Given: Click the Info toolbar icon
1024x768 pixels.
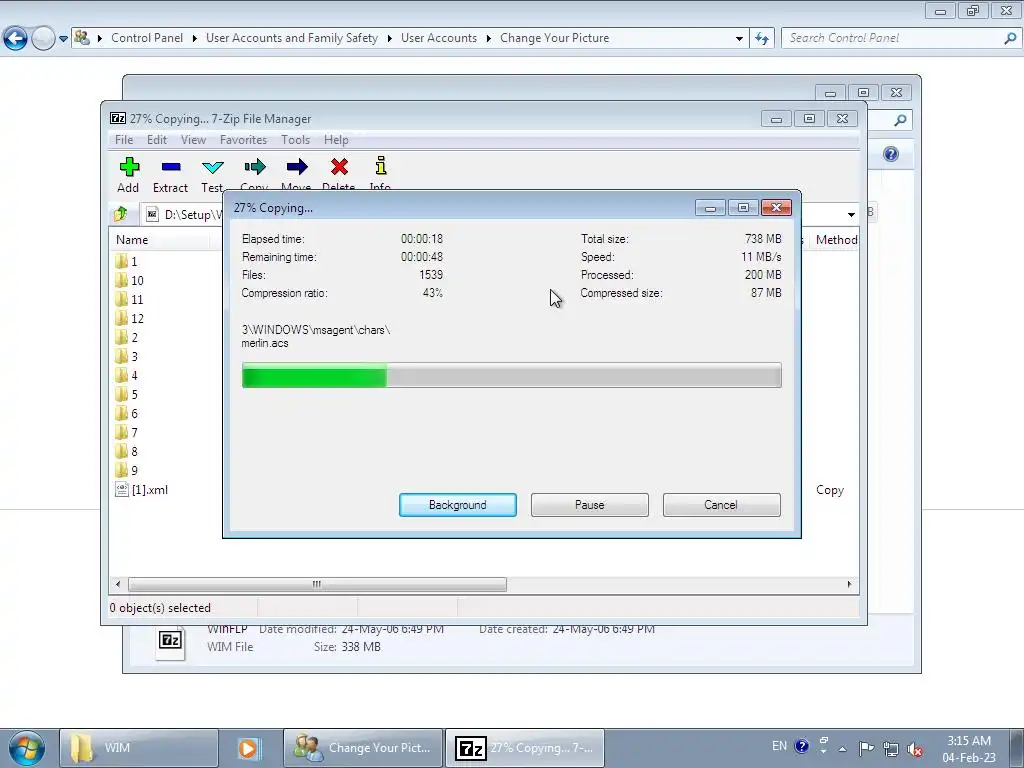Looking at the screenshot, I should (x=381, y=166).
